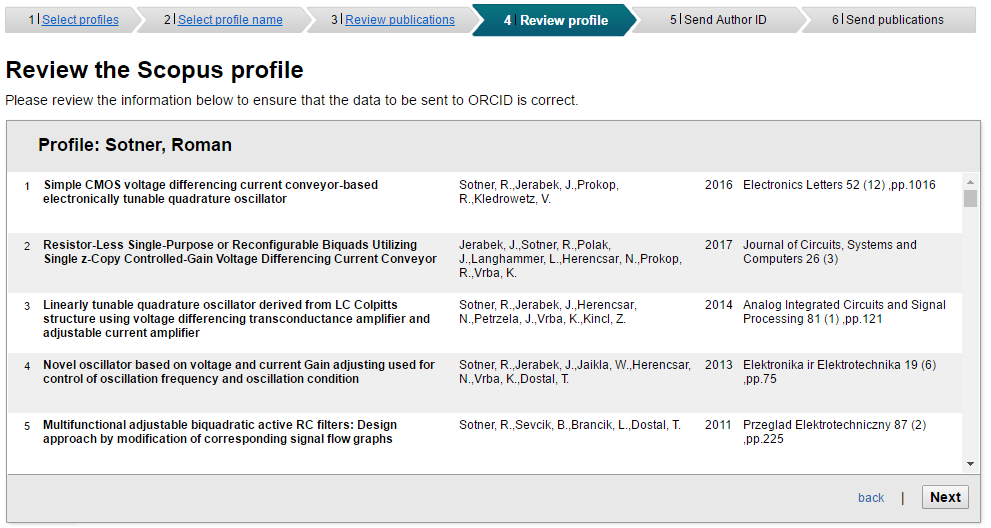Click the back link

(871, 497)
